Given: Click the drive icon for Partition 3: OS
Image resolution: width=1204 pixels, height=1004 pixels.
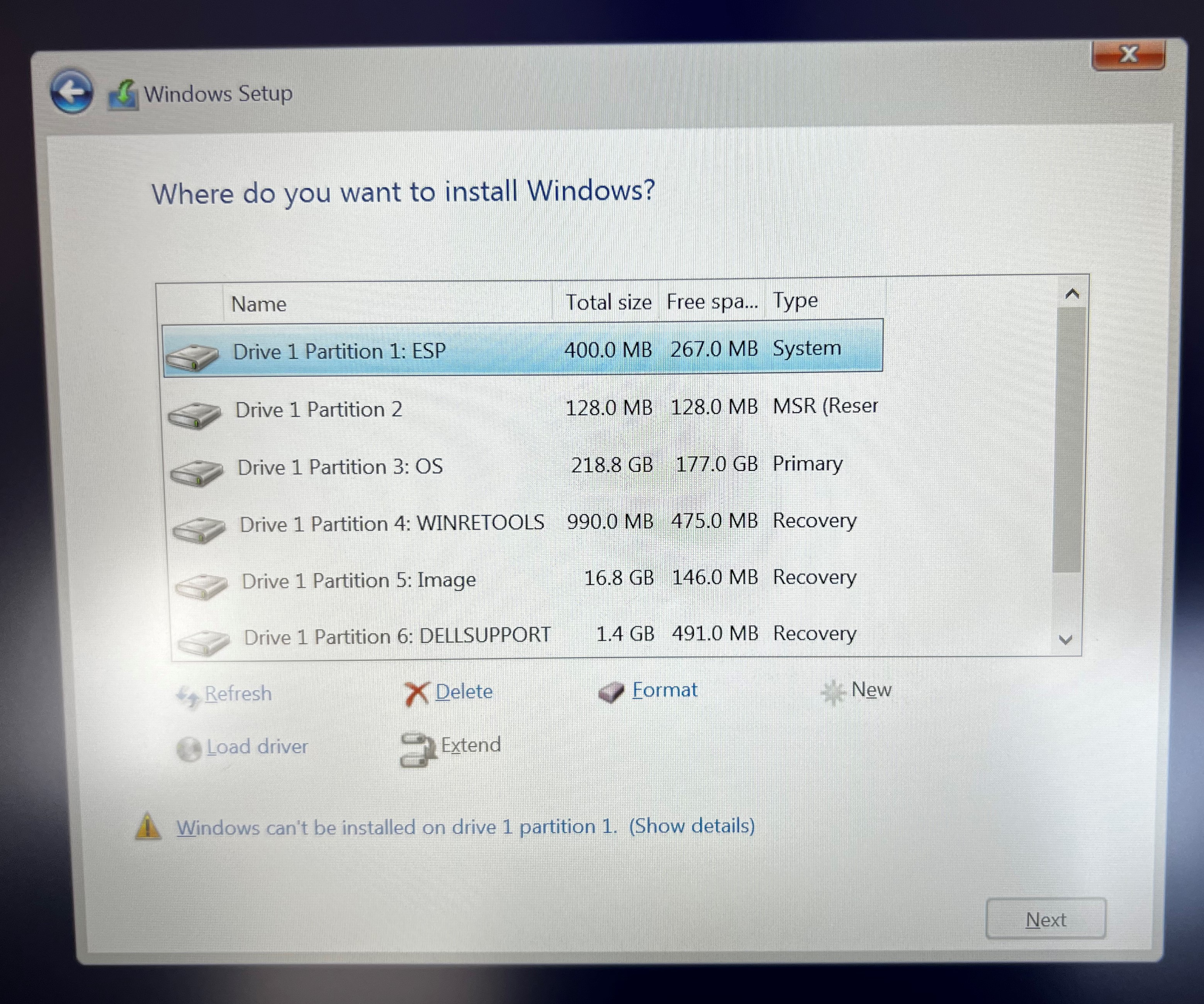Looking at the screenshot, I should pyautogui.click(x=197, y=472).
